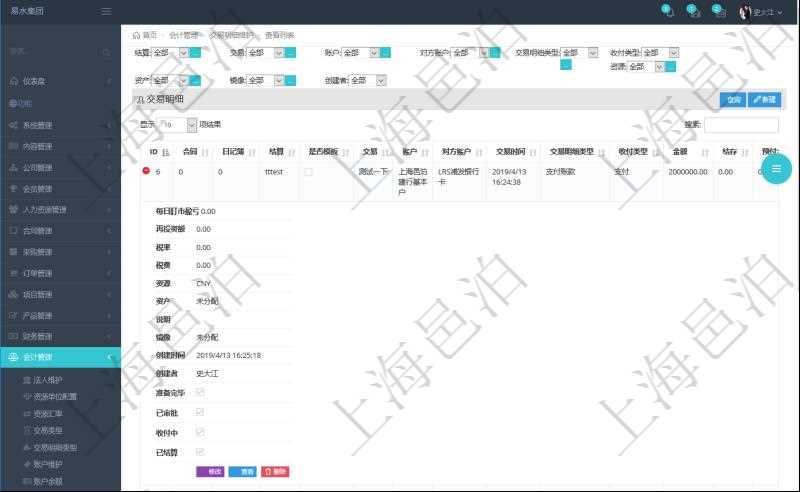Open the floating round teal menu button
800x492 pixels.
[x=775, y=167]
